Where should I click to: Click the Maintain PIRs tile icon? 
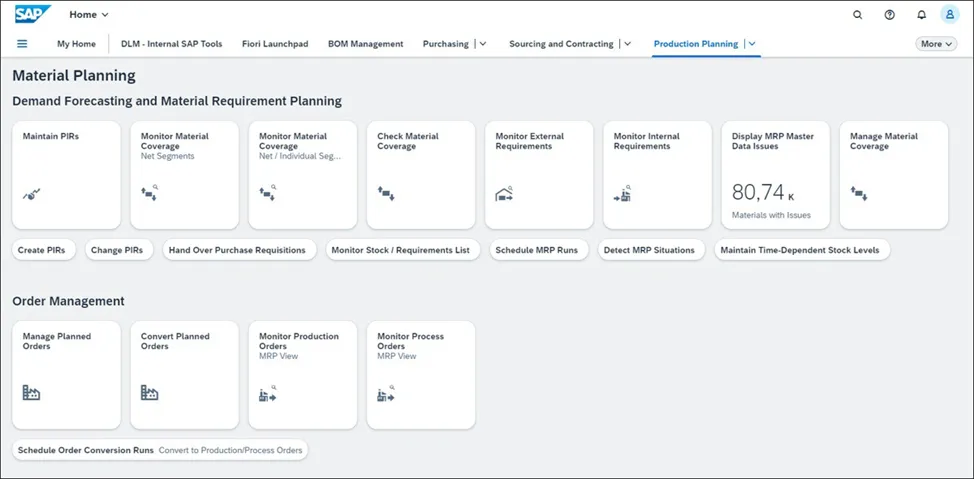point(32,195)
